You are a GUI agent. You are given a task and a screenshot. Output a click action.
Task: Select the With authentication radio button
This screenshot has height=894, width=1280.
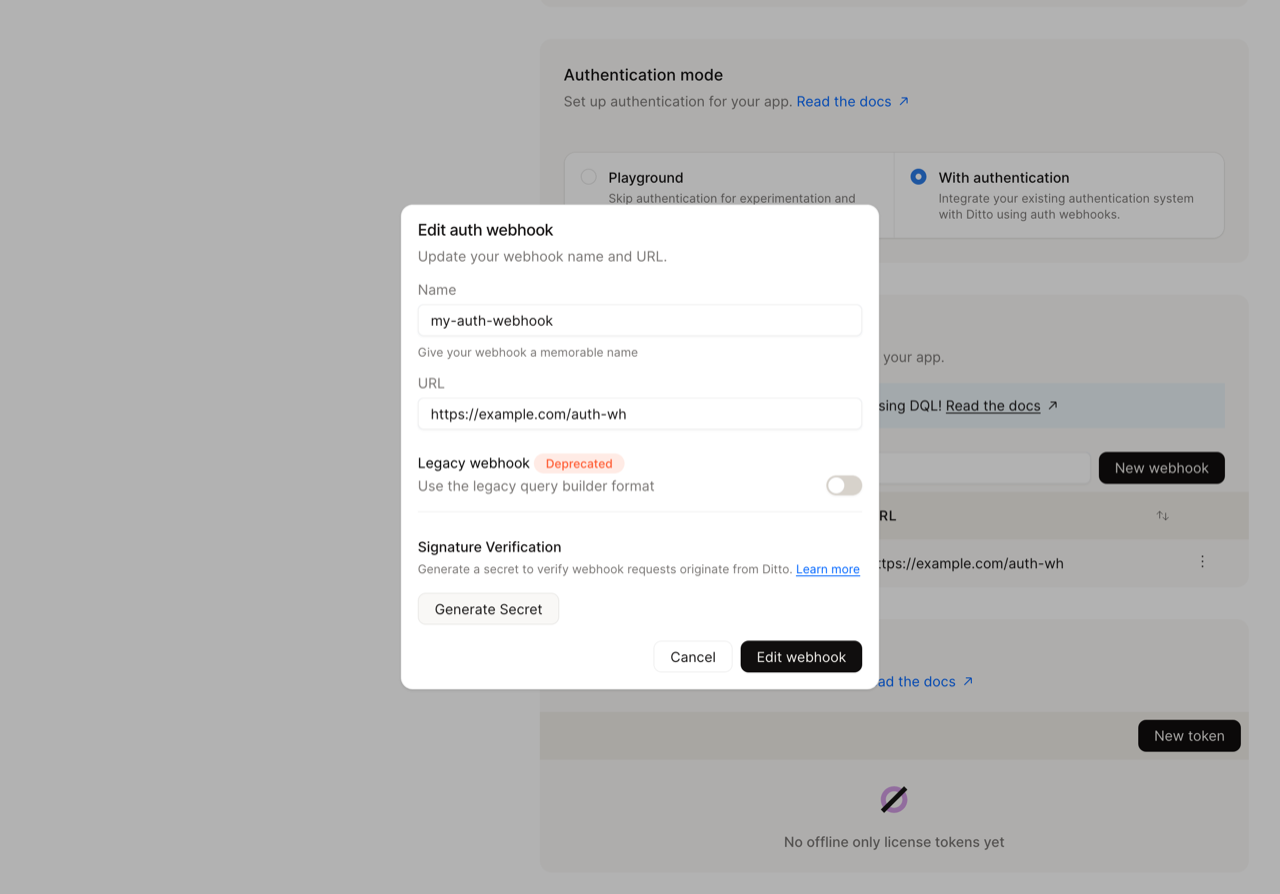pos(918,176)
